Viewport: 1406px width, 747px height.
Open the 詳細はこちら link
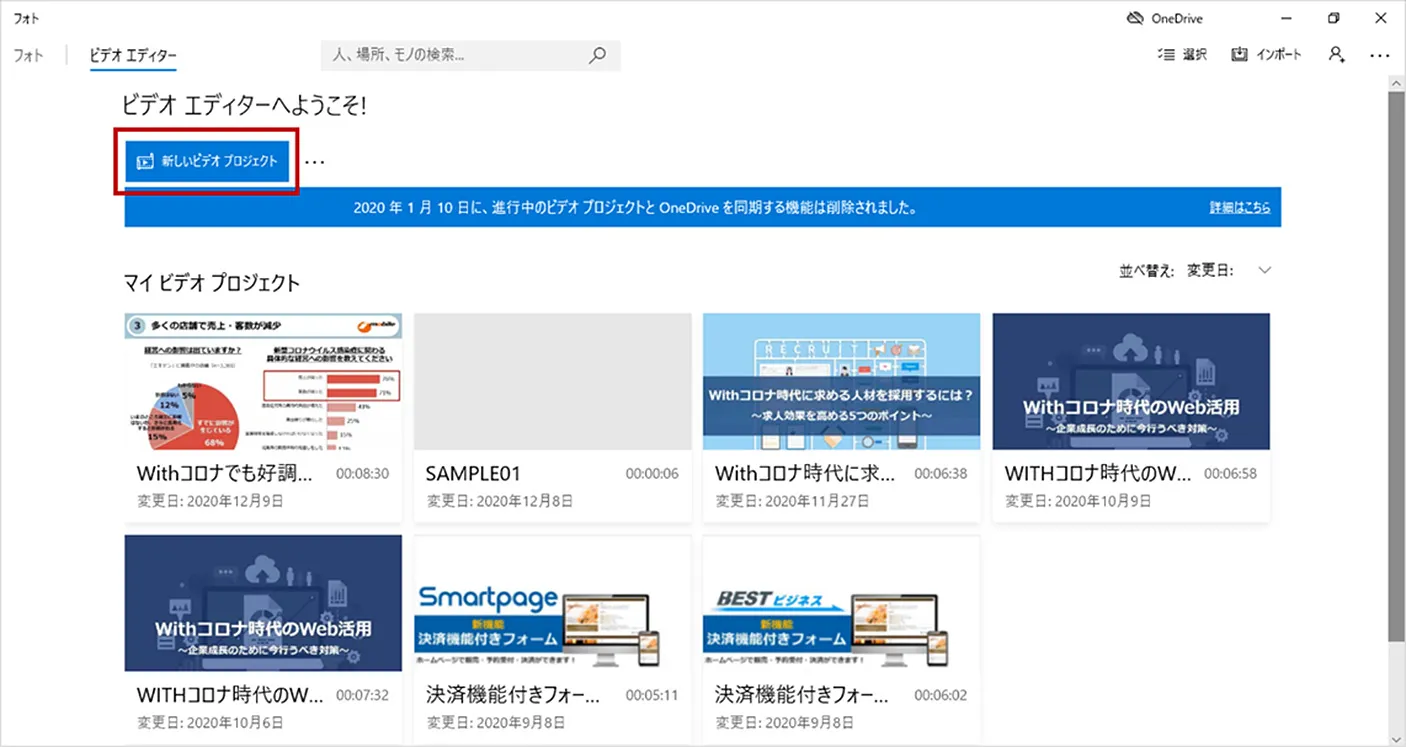coord(1240,207)
